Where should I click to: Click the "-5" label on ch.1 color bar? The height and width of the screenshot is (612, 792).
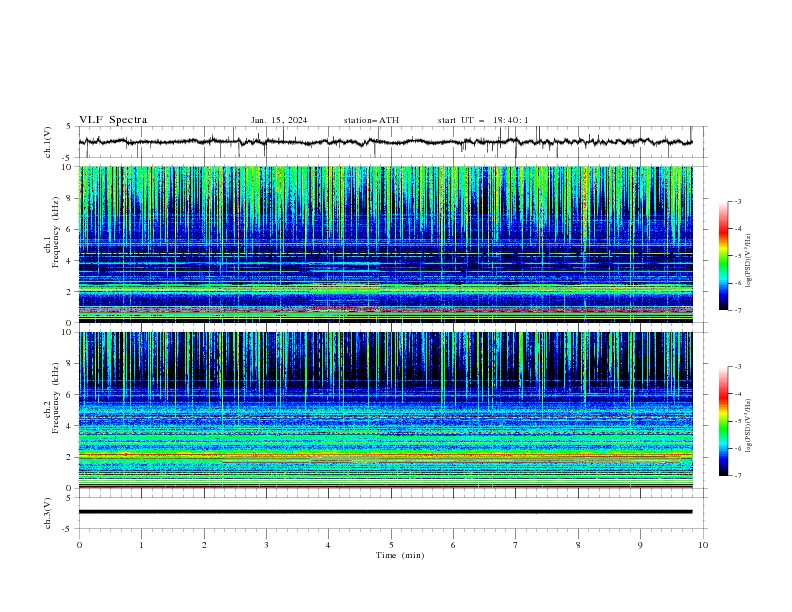tap(737, 256)
